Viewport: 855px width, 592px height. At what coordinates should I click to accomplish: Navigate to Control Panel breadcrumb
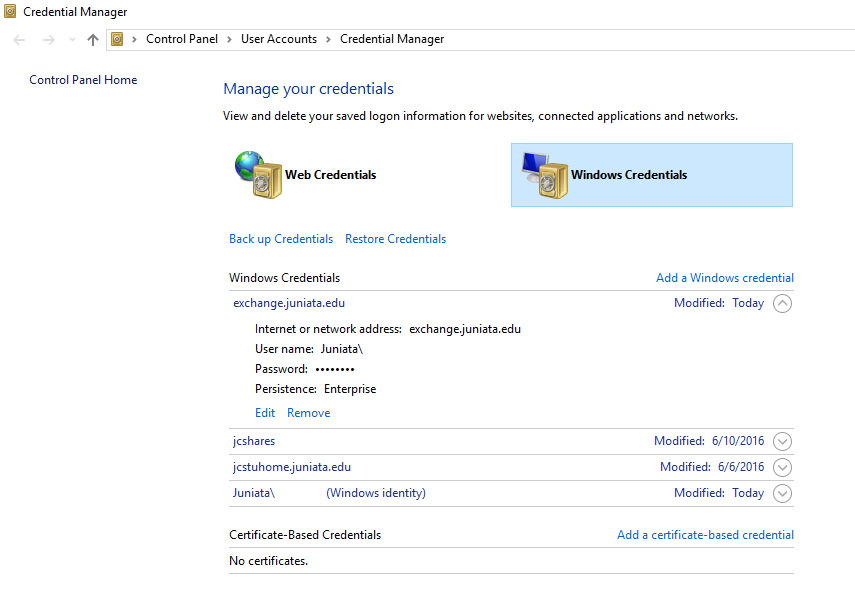point(182,39)
